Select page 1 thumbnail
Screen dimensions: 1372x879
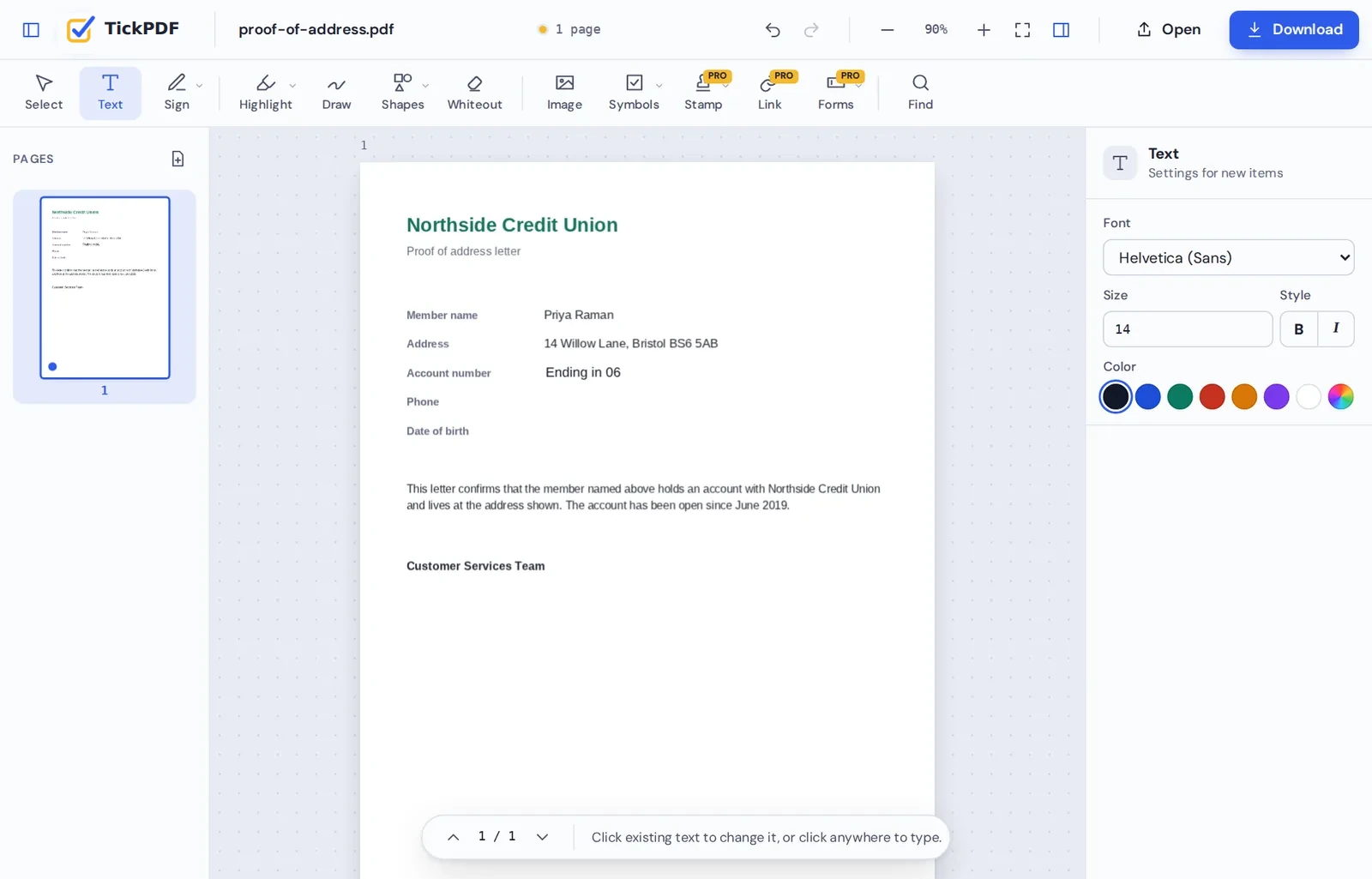[105, 288]
